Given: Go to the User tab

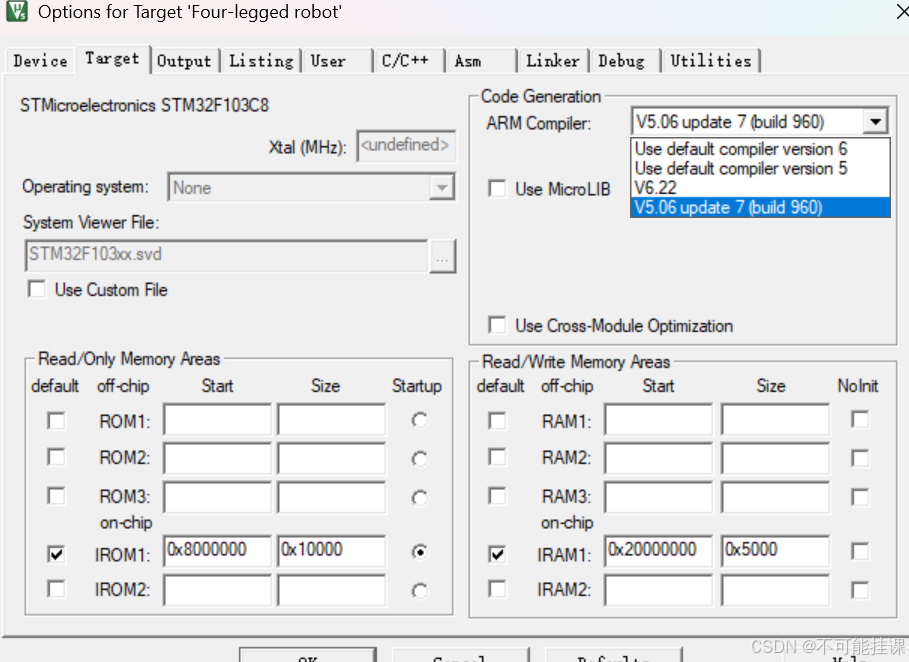Looking at the screenshot, I should tap(336, 60).
